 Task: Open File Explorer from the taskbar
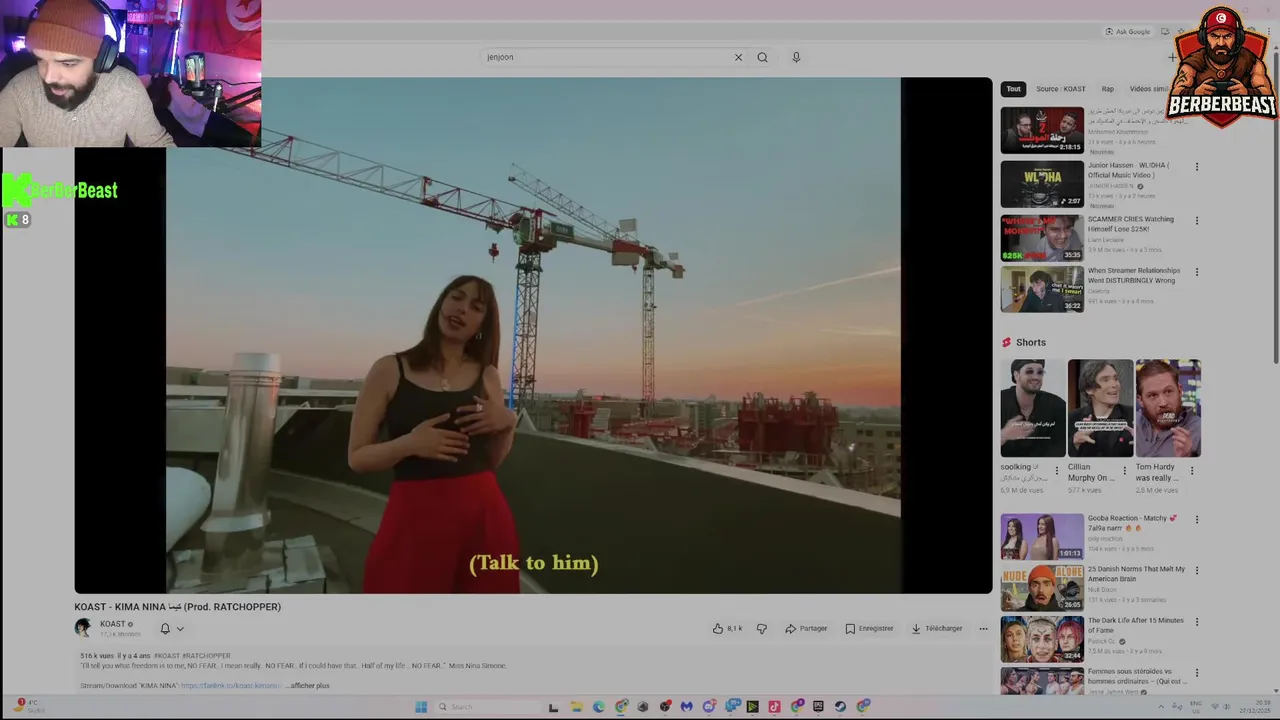tap(576, 707)
